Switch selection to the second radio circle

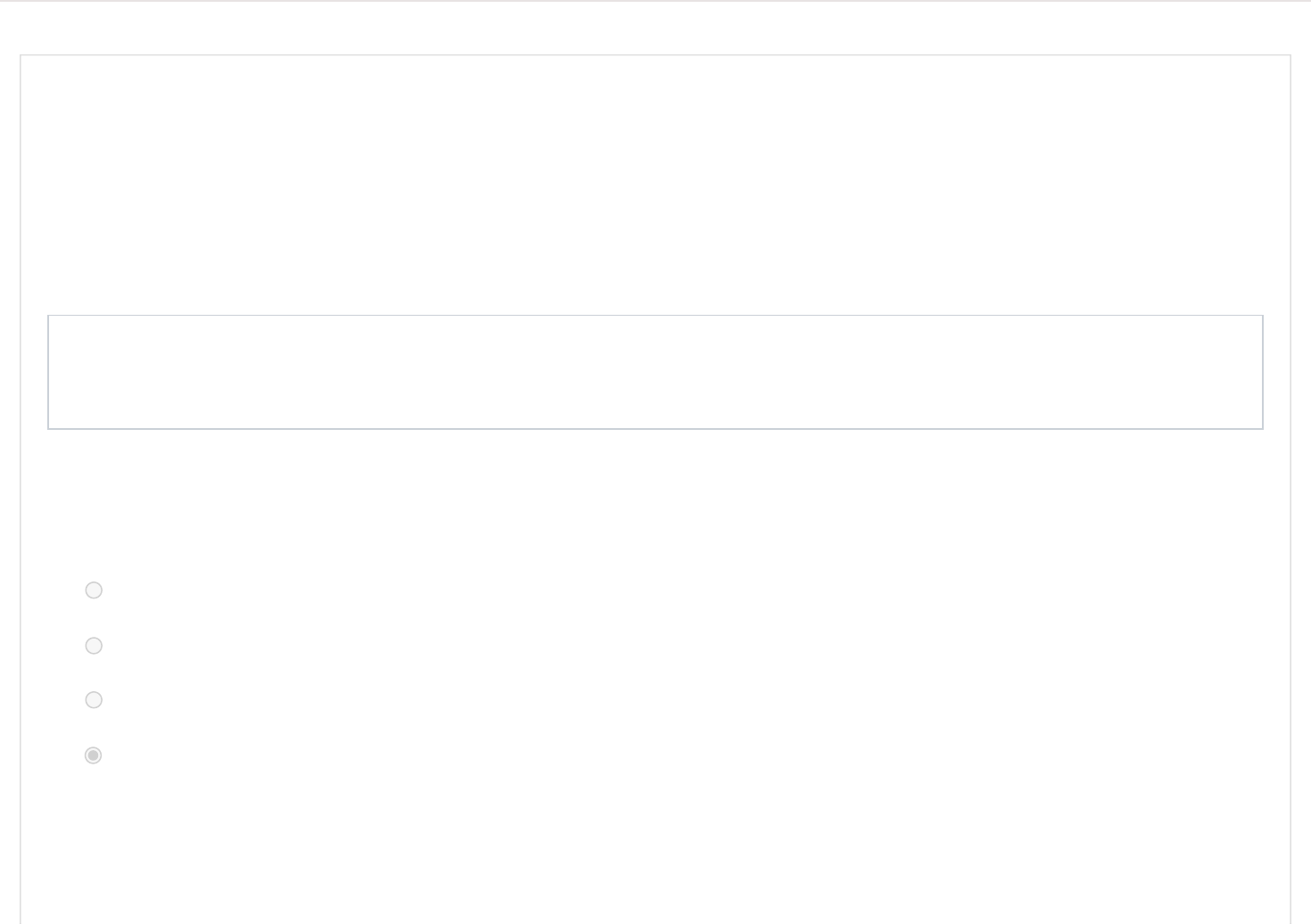click(x=94, y=646)
